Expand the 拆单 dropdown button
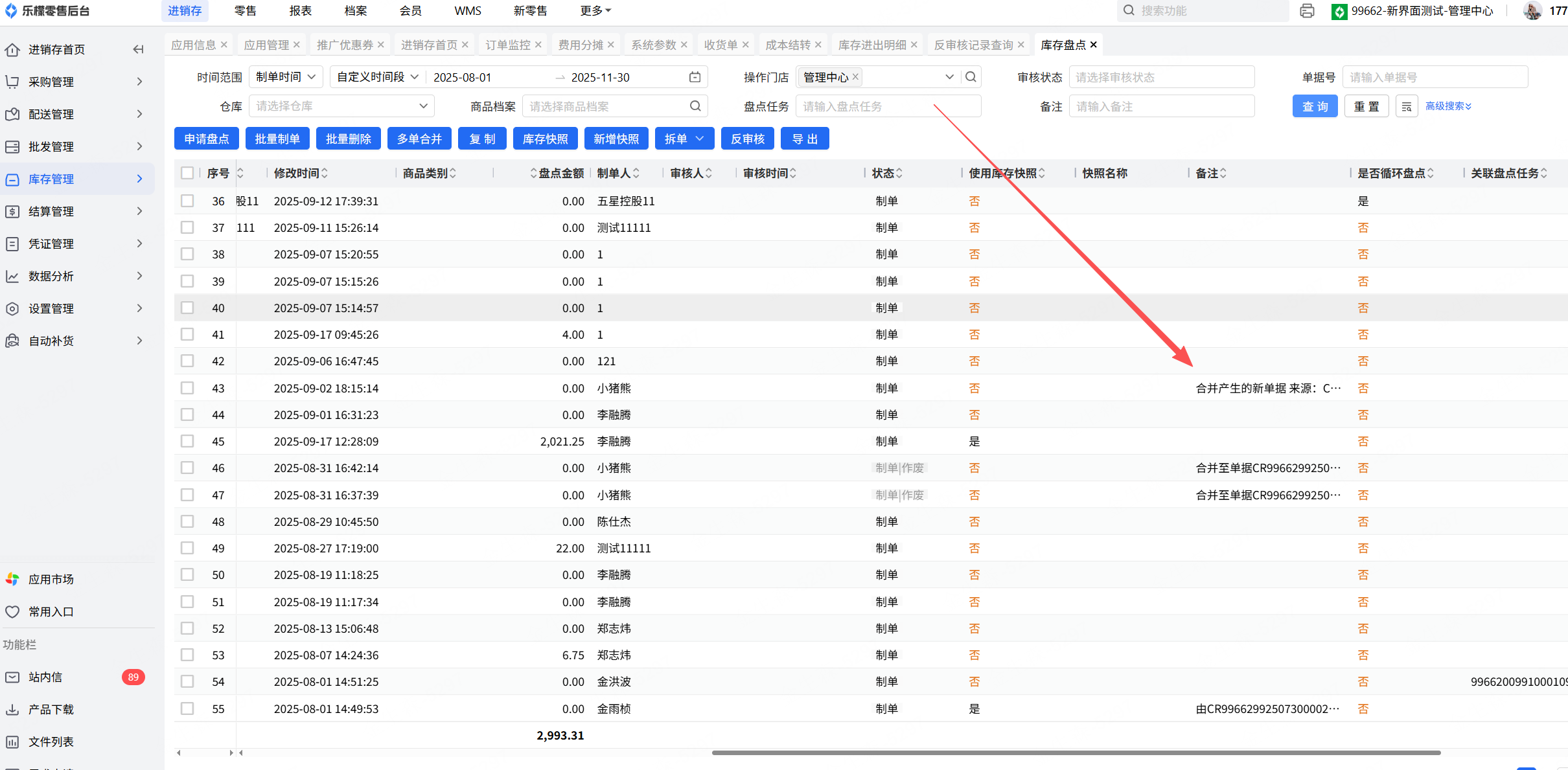The image size is (1568, 770). [699, 139]
